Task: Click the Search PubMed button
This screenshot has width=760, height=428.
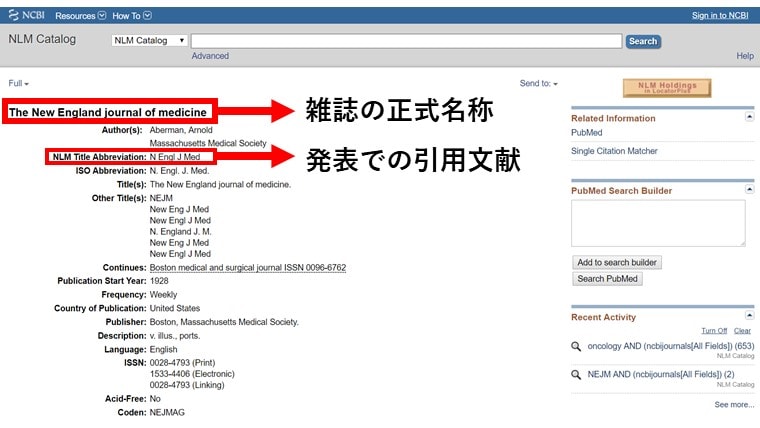Action: [607, 279]
